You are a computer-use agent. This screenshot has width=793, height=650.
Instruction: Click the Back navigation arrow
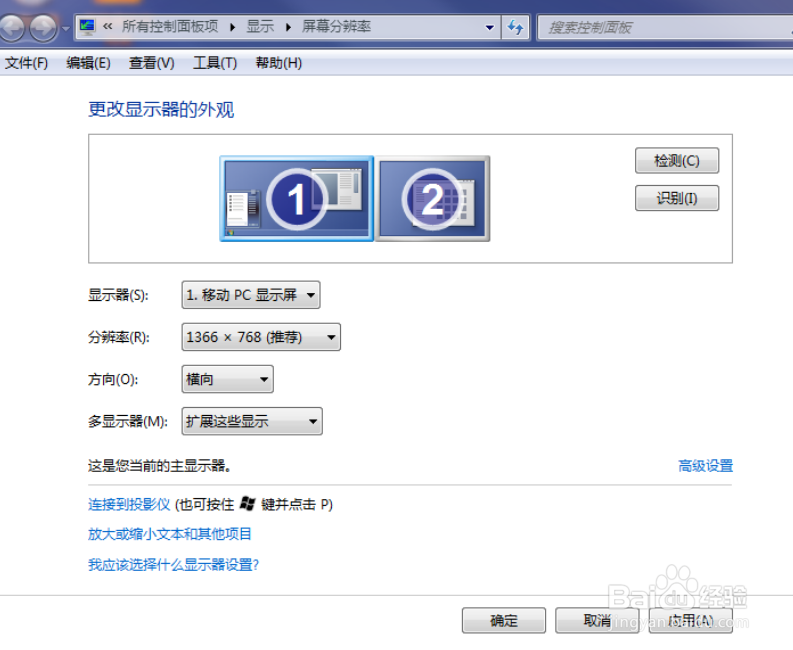11,27
